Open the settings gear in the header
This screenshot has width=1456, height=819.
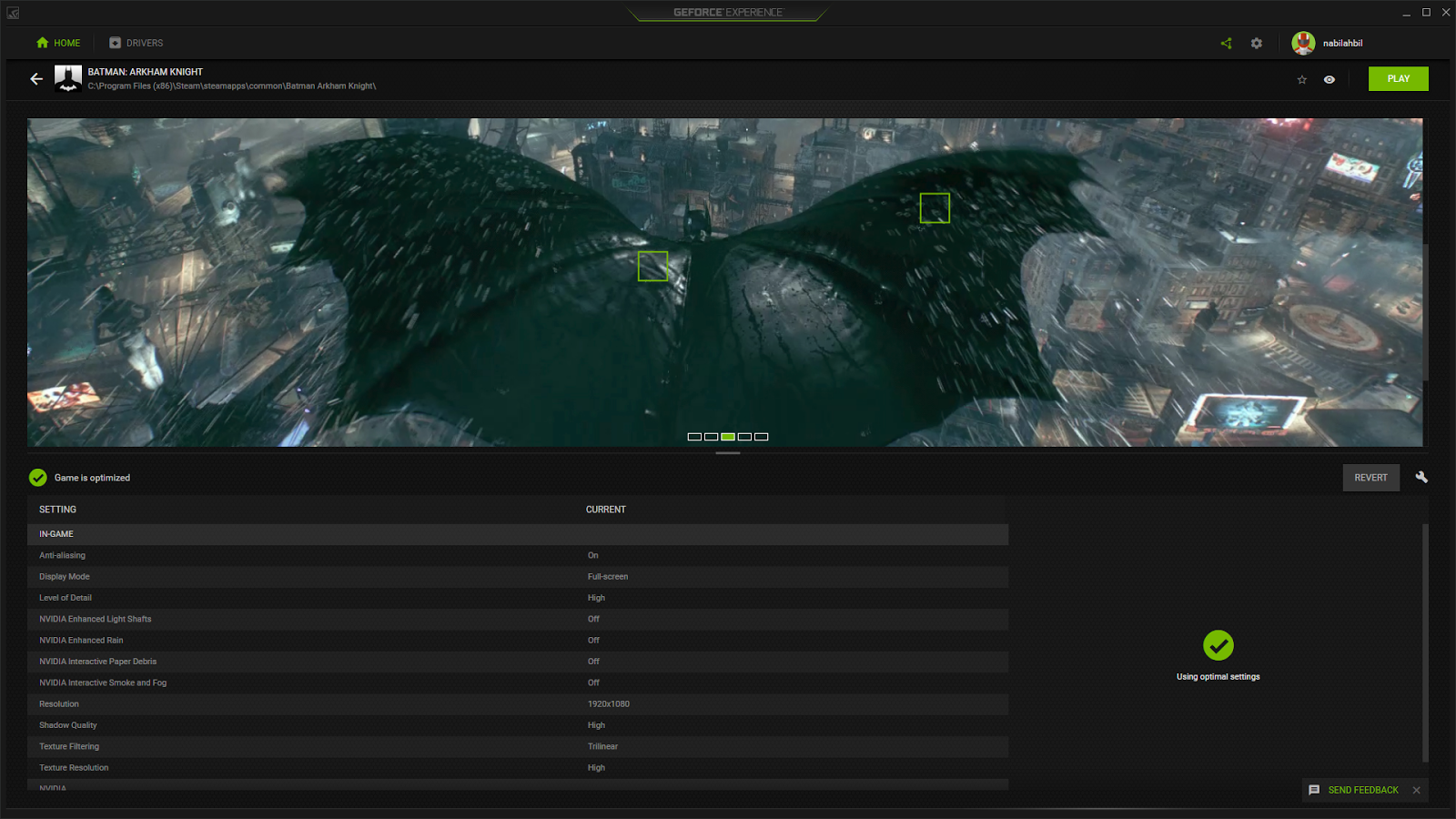tap(1257, 43)
